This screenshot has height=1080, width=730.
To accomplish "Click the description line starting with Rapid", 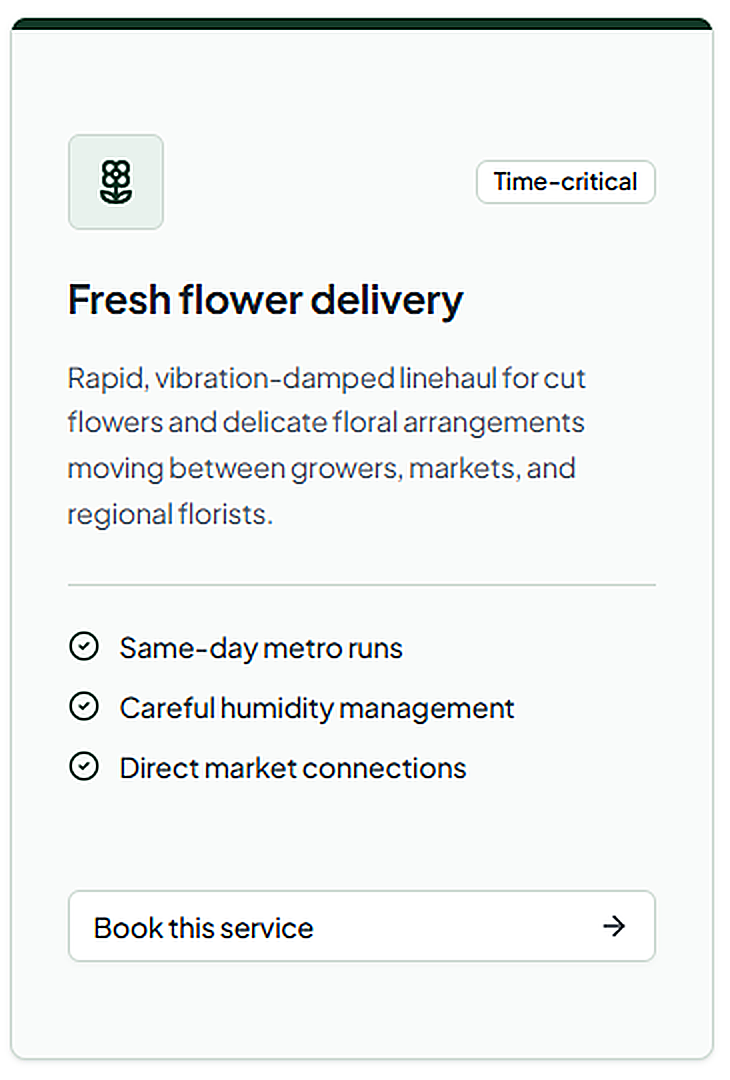I will click(x=326, y=378).
